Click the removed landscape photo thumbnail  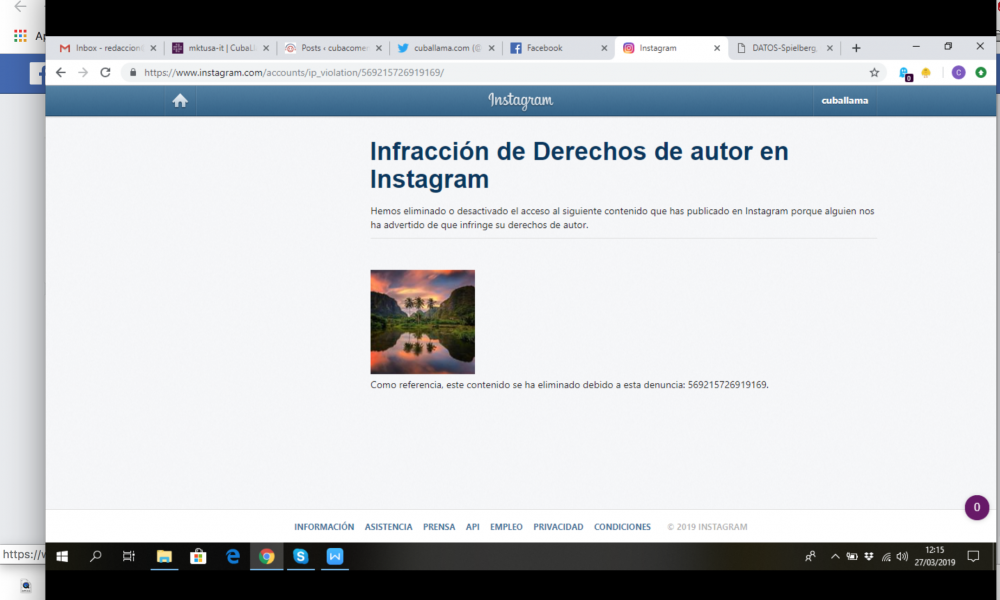[422, 322]
